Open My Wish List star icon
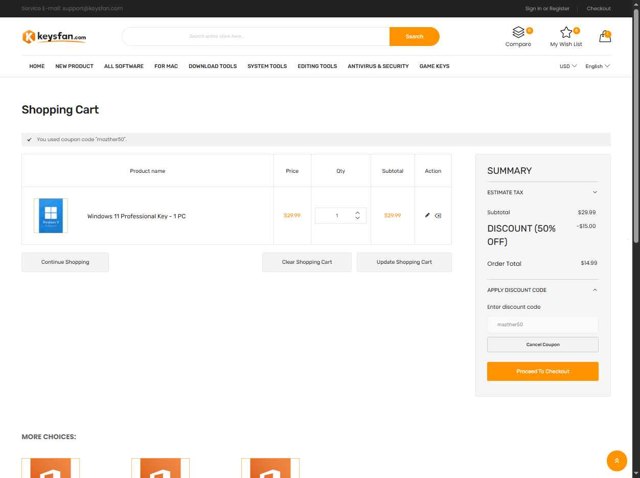The width and height of the screenshot is (640, 478). coord(566,32)
